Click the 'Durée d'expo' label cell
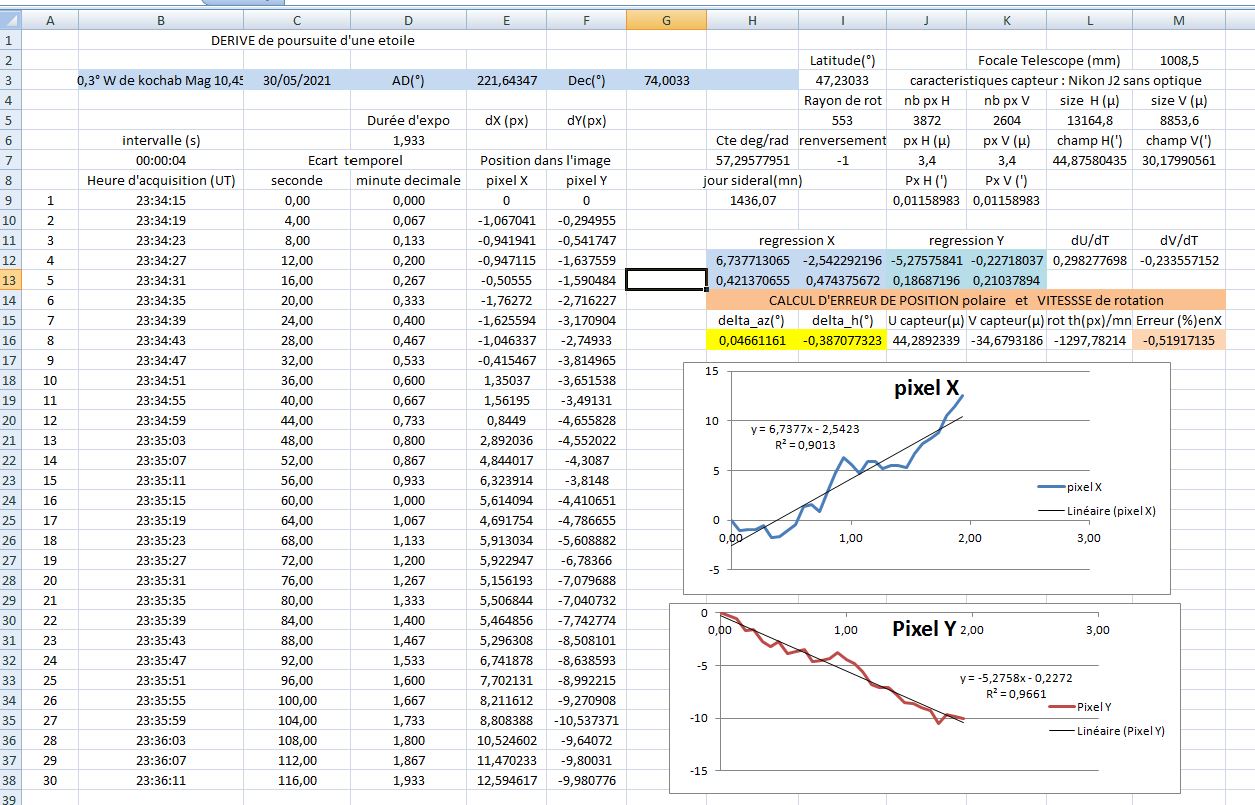 [x=408, y=120]
